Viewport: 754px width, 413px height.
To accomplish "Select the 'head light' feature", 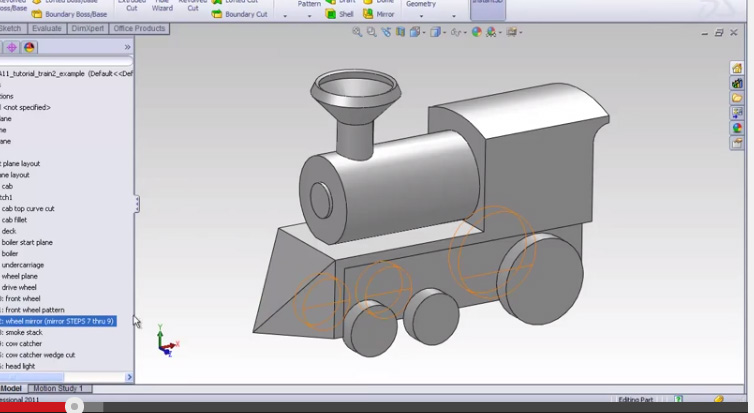I will (x=18, y=366).
